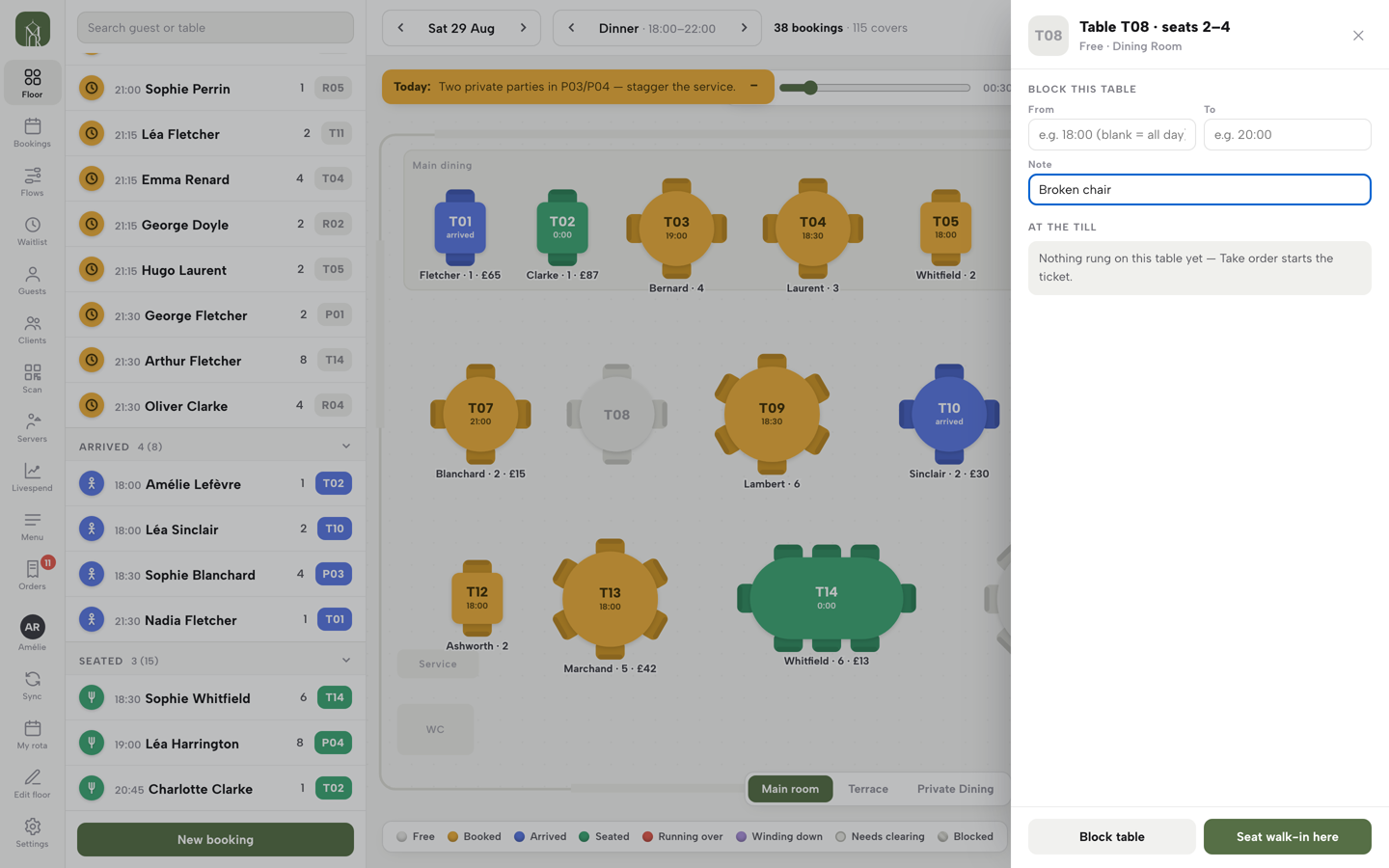This screenshot has height=868, width=1389.
Task: Click the Sync icon
Action: (x=32, y=685)
